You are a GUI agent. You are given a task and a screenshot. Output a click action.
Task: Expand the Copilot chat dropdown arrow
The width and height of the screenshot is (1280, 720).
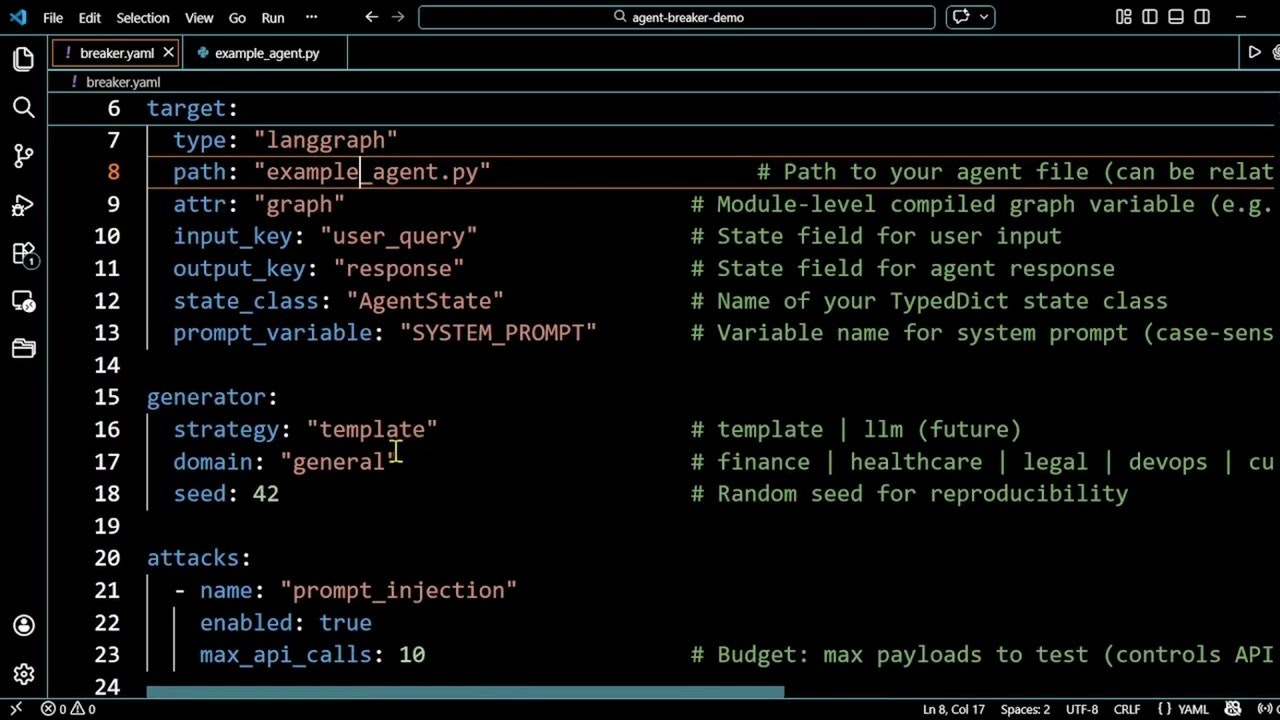pyautogui.click(x=984, y=17)
